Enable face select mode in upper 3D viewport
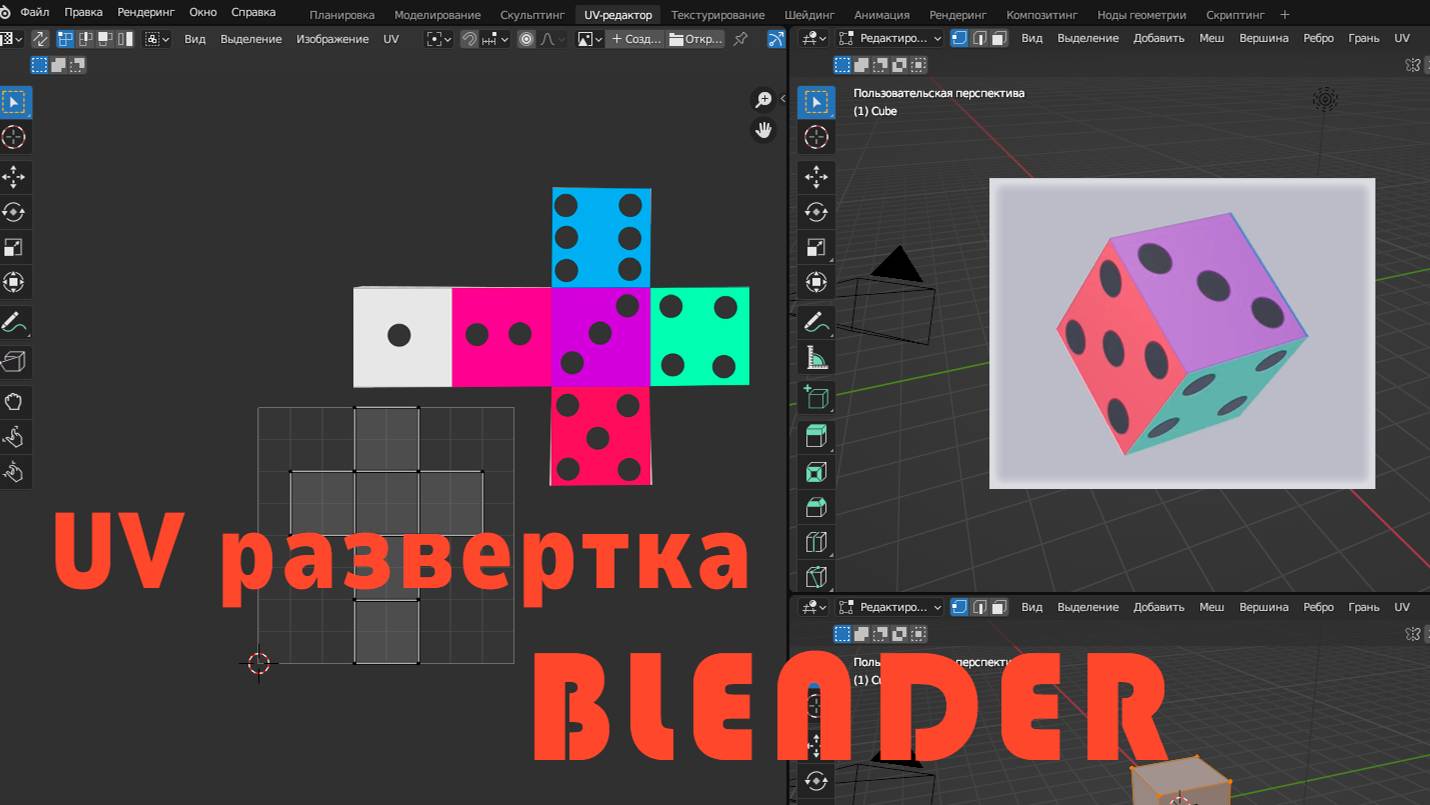 (x=999, y=38)
